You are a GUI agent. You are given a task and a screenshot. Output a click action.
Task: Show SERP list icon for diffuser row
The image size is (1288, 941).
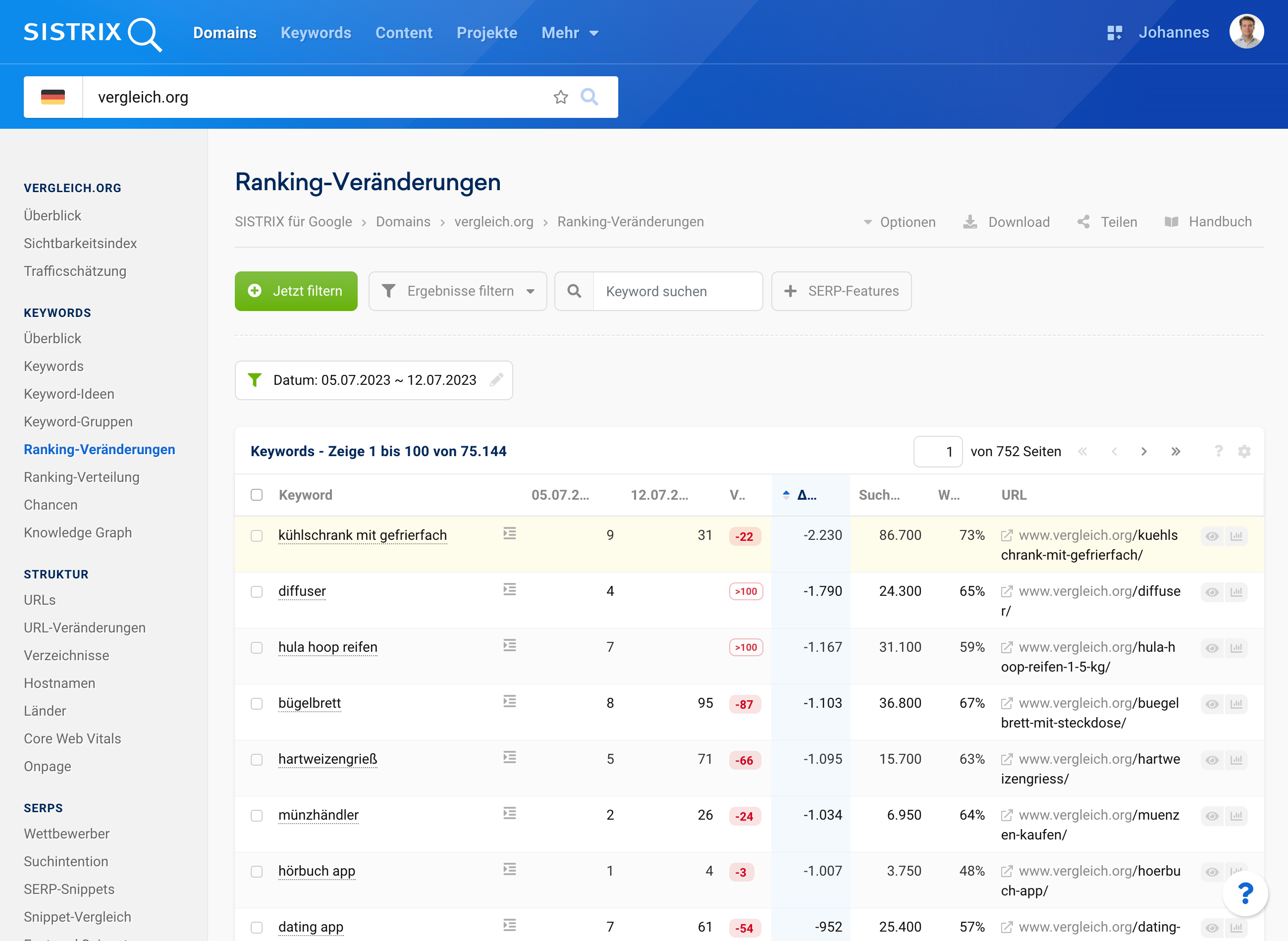pos(509,589)
